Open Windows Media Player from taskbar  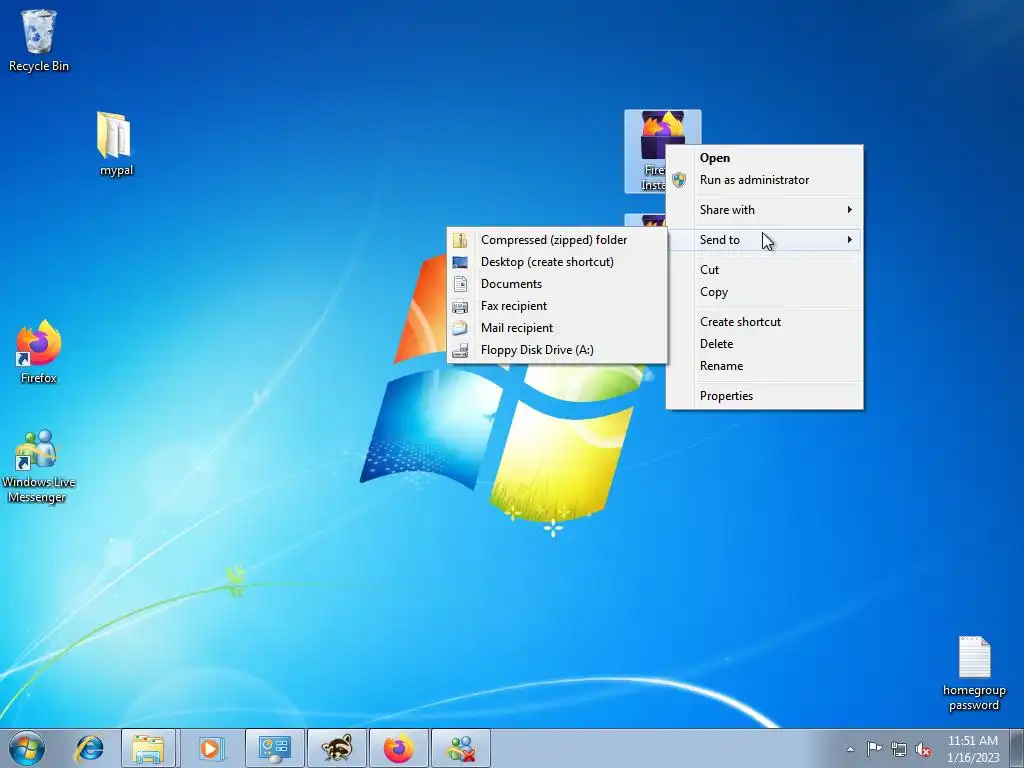[210, 748]
